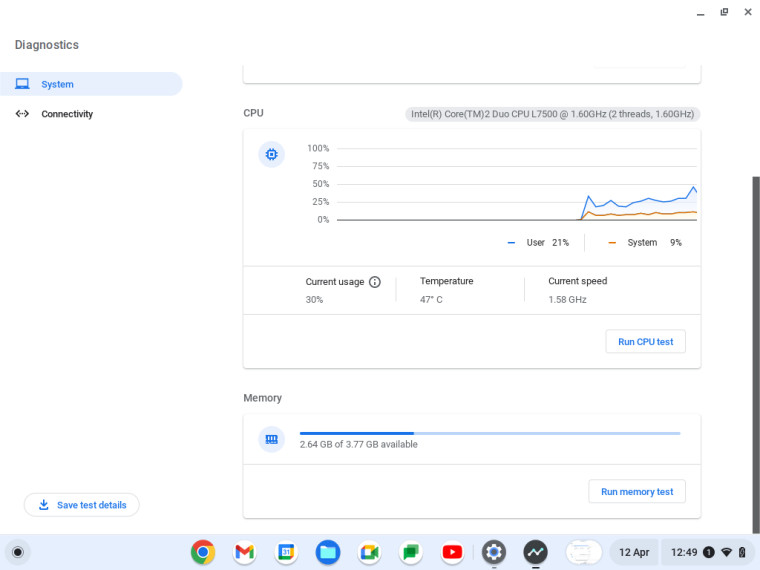Click the 30% current usage value

click(314, 300)
